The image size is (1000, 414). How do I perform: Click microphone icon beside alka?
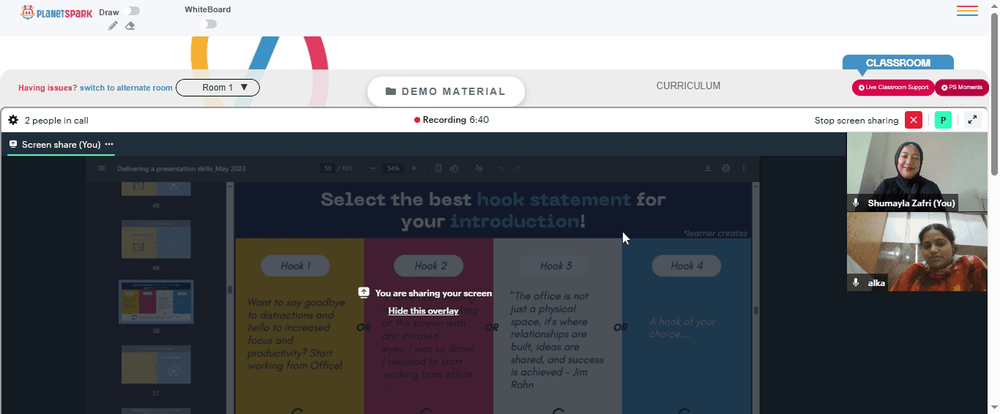click(857, 283)
